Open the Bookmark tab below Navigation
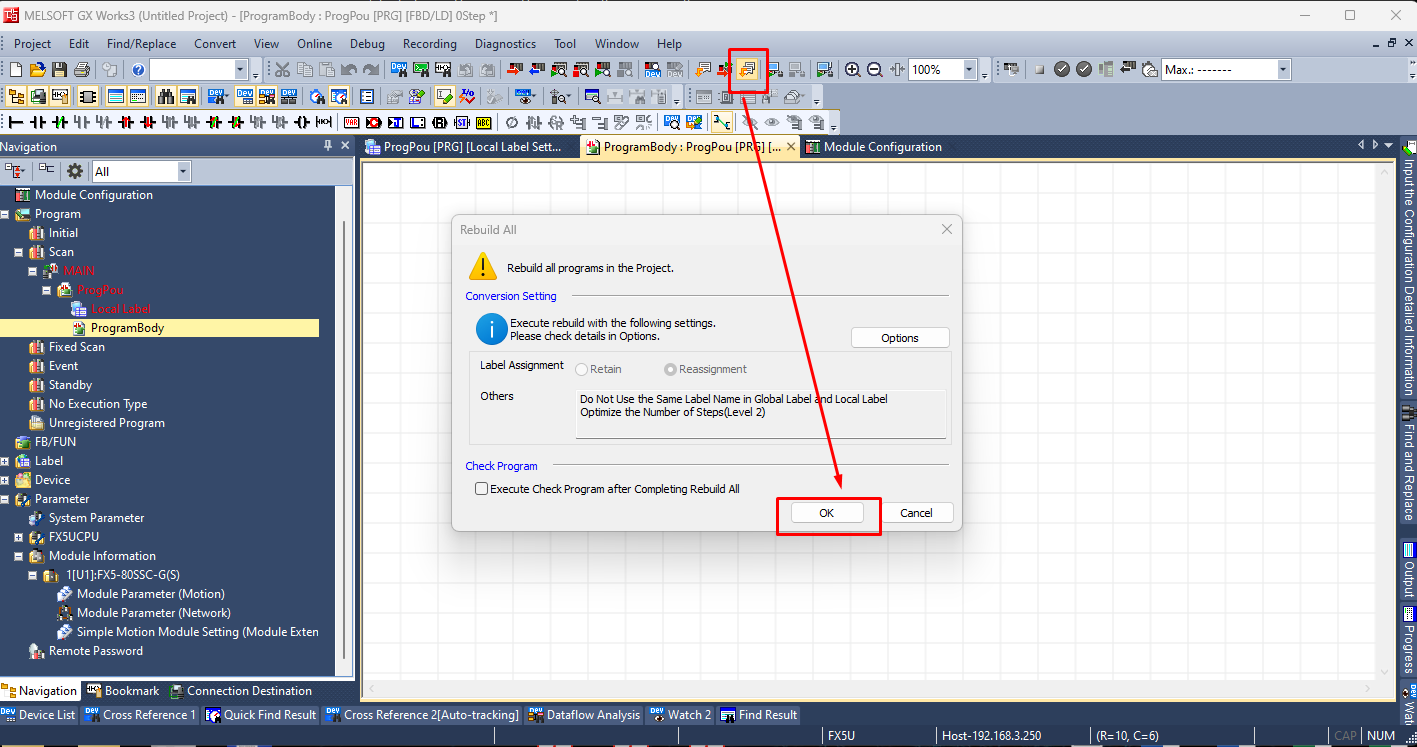The width and height of the screenshot is (1417, 747). 122,691
